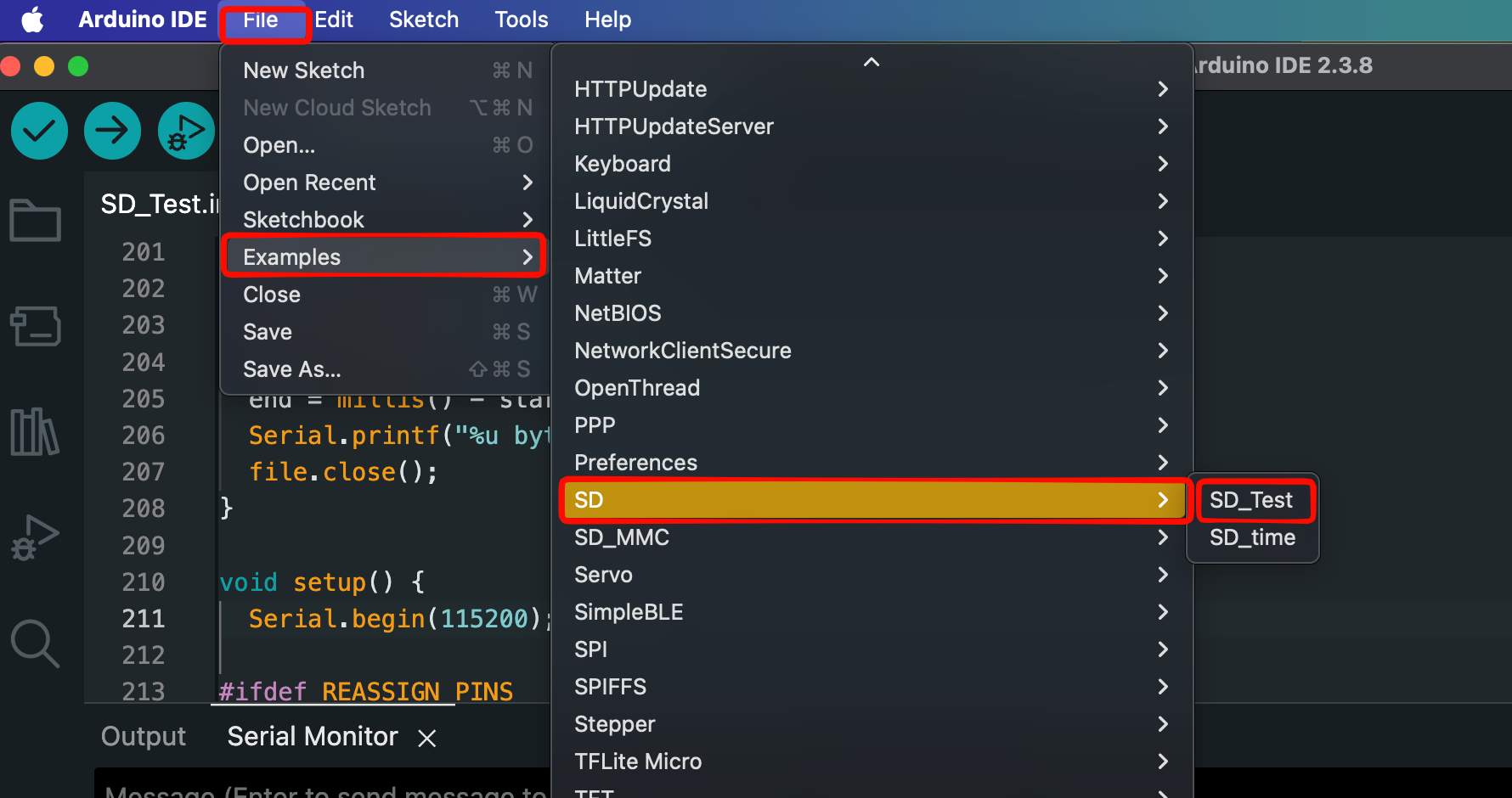Click the #ifdef REASSIGN_PINS code line
1512x798 pixels.
[x=365, y=692]
